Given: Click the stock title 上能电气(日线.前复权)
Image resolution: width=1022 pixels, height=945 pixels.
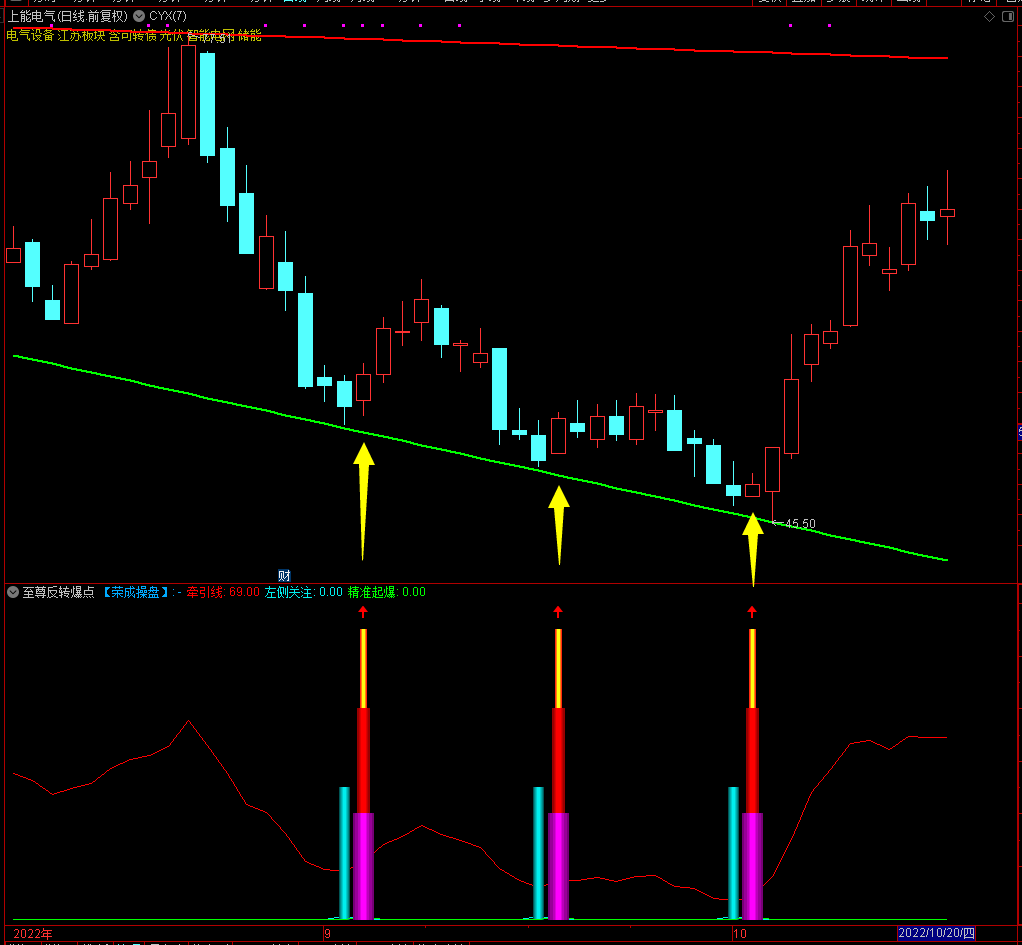Looking at the screenshot, I should tap(68, 16).
